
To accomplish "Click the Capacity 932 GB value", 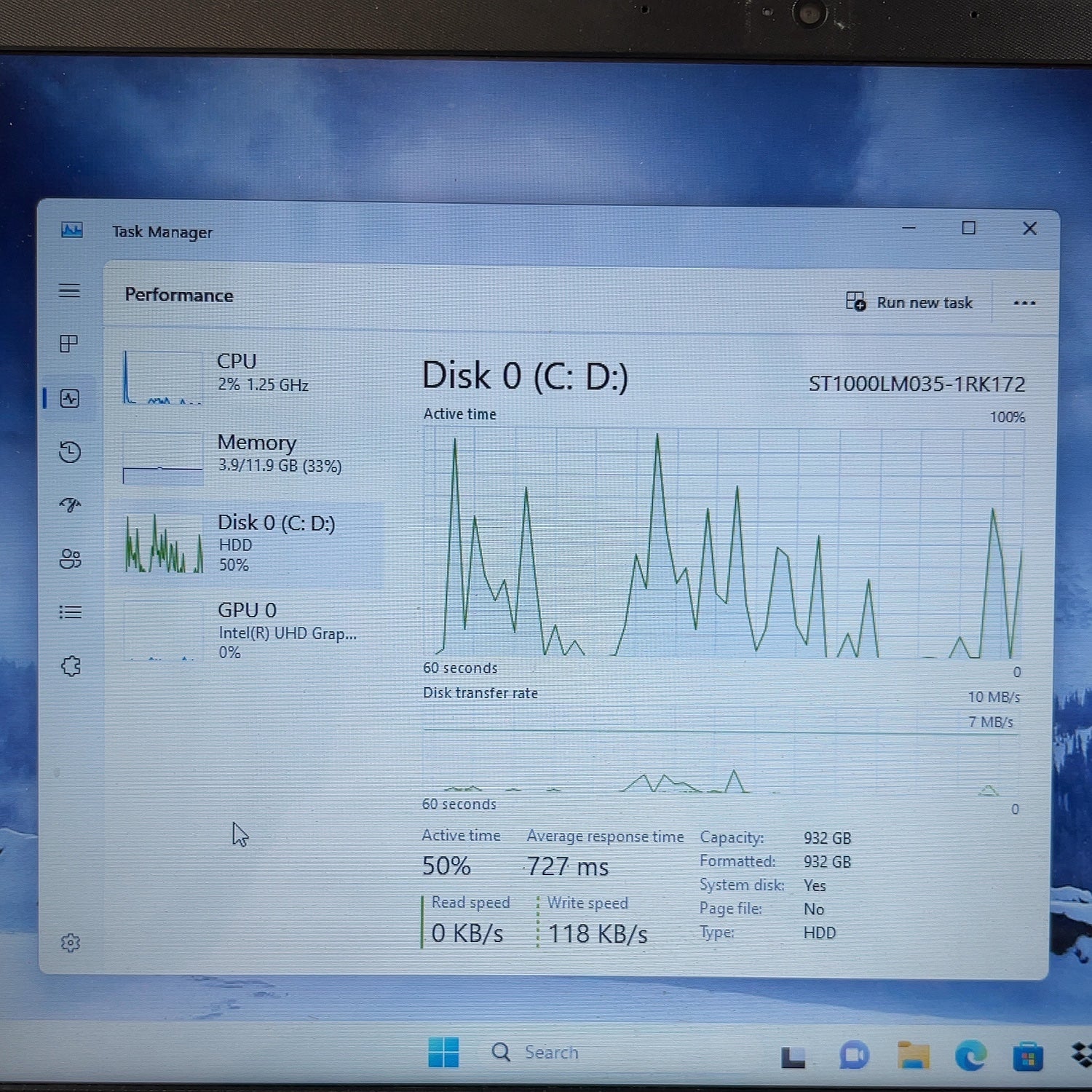I will (827, 838).
